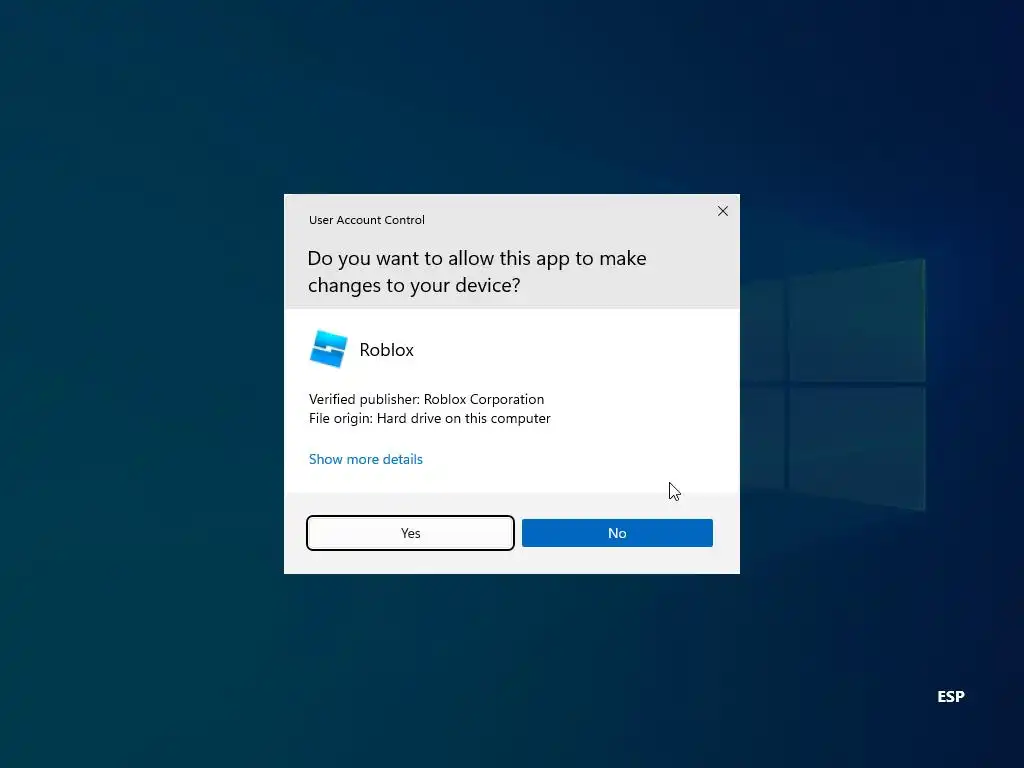Click the 'File origin: Hard drive on this computer' text
Screen dimensions: 1024x768
[x=430, y=418]
